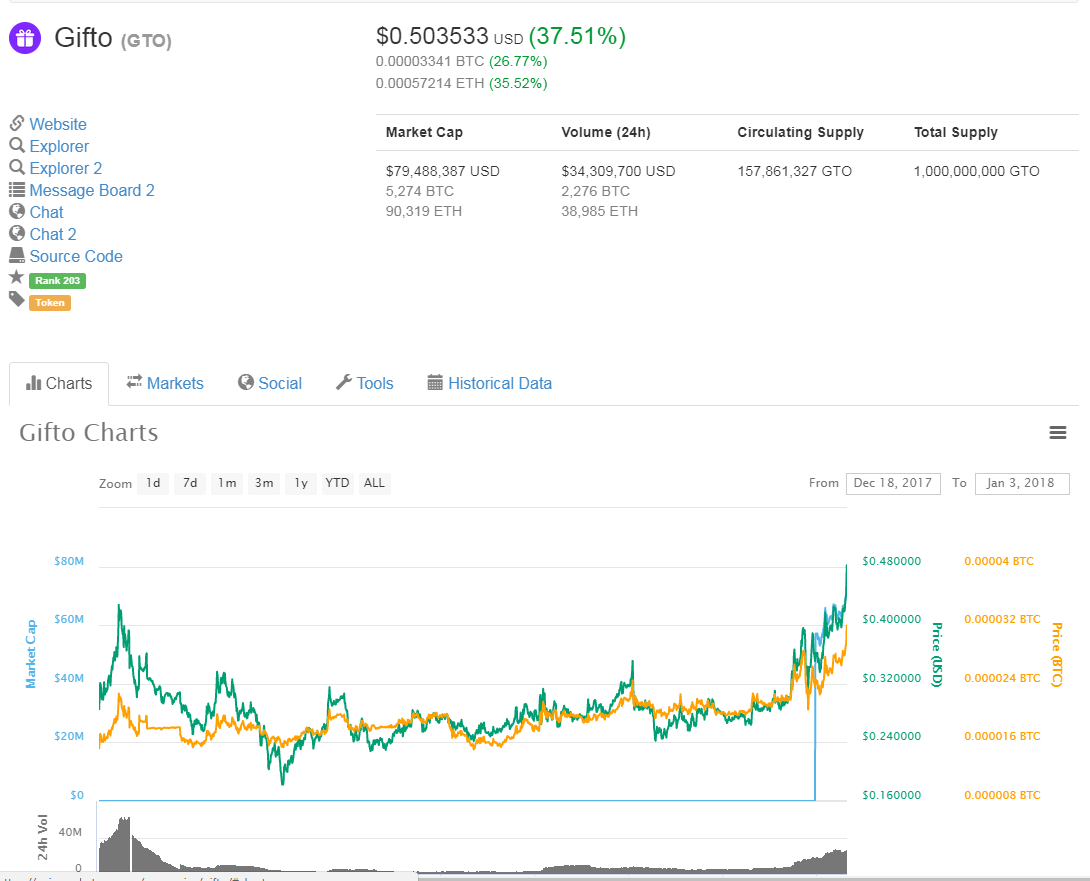Click the 0.00004 BTC axis tick label
Screen dimensions: 1090x881
pos(999,561)
